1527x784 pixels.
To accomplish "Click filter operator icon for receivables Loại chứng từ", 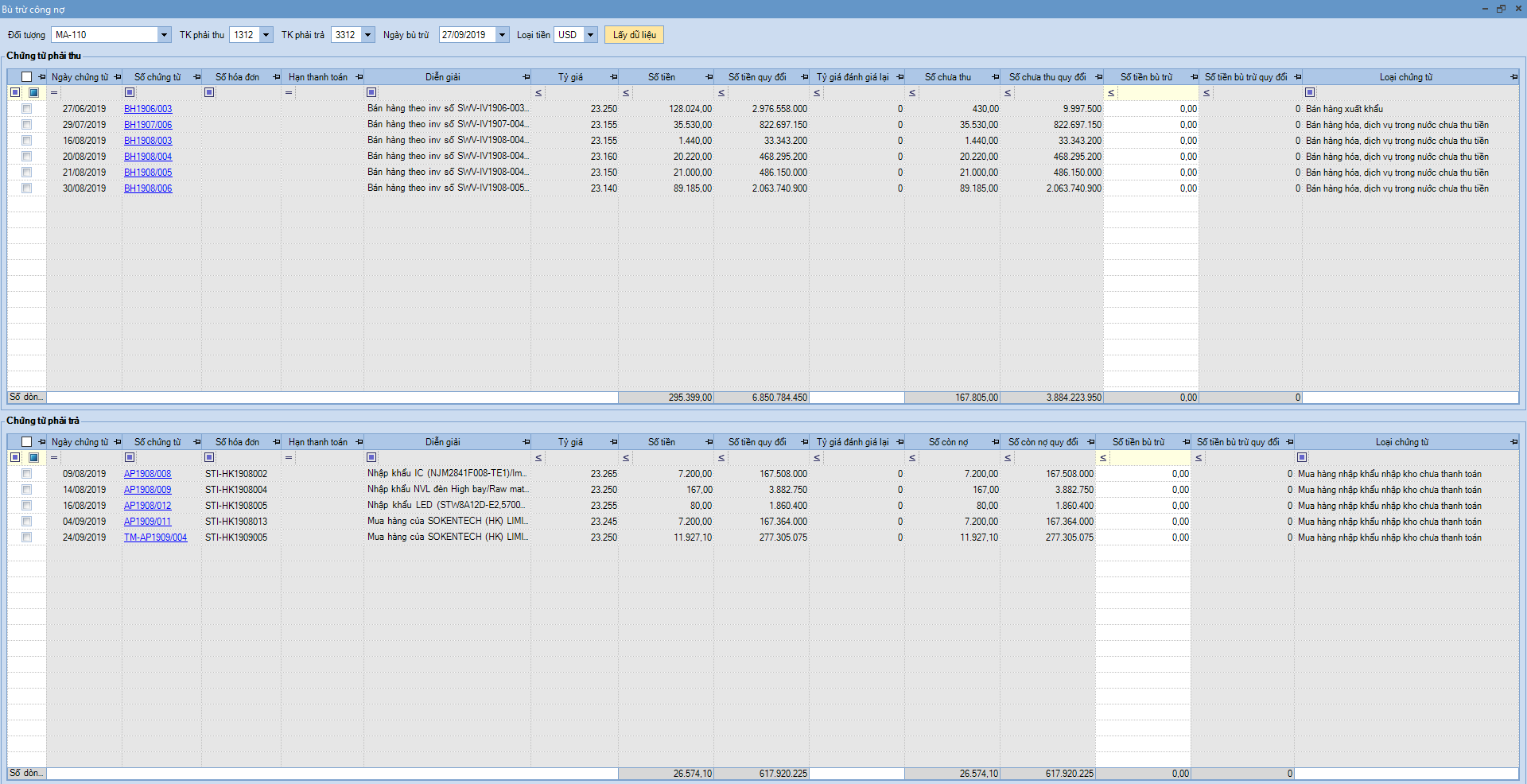I will tap(1310, 92).
